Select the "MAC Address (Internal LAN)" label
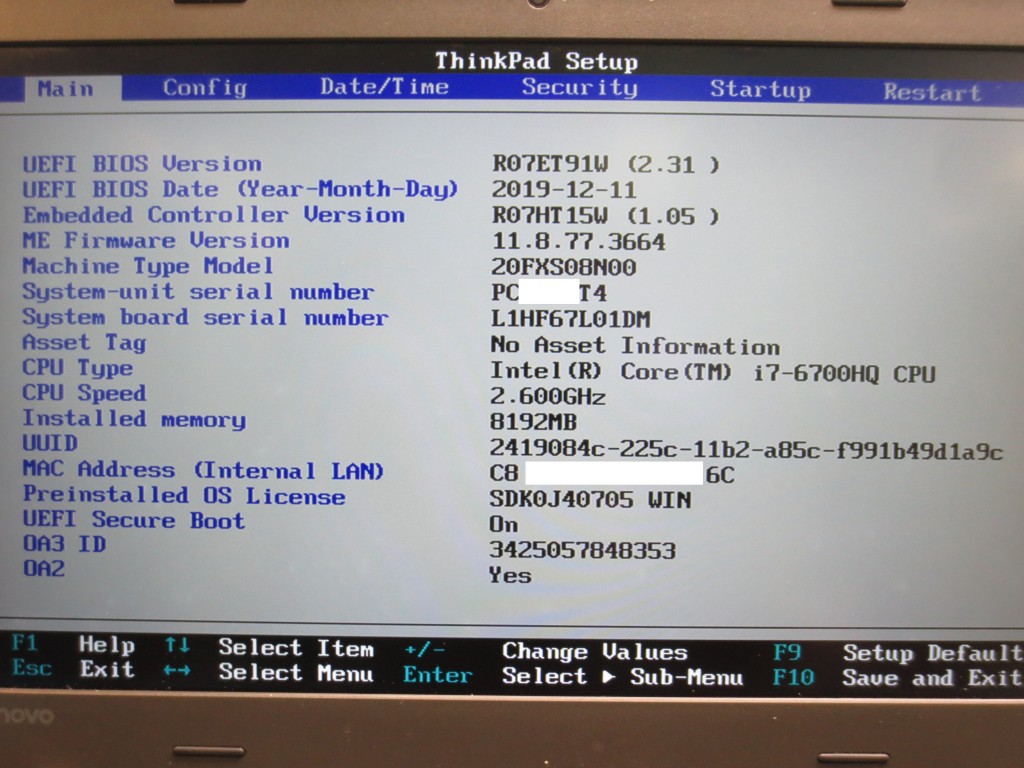Screen dimensions: 1024x768 point(203,470)
